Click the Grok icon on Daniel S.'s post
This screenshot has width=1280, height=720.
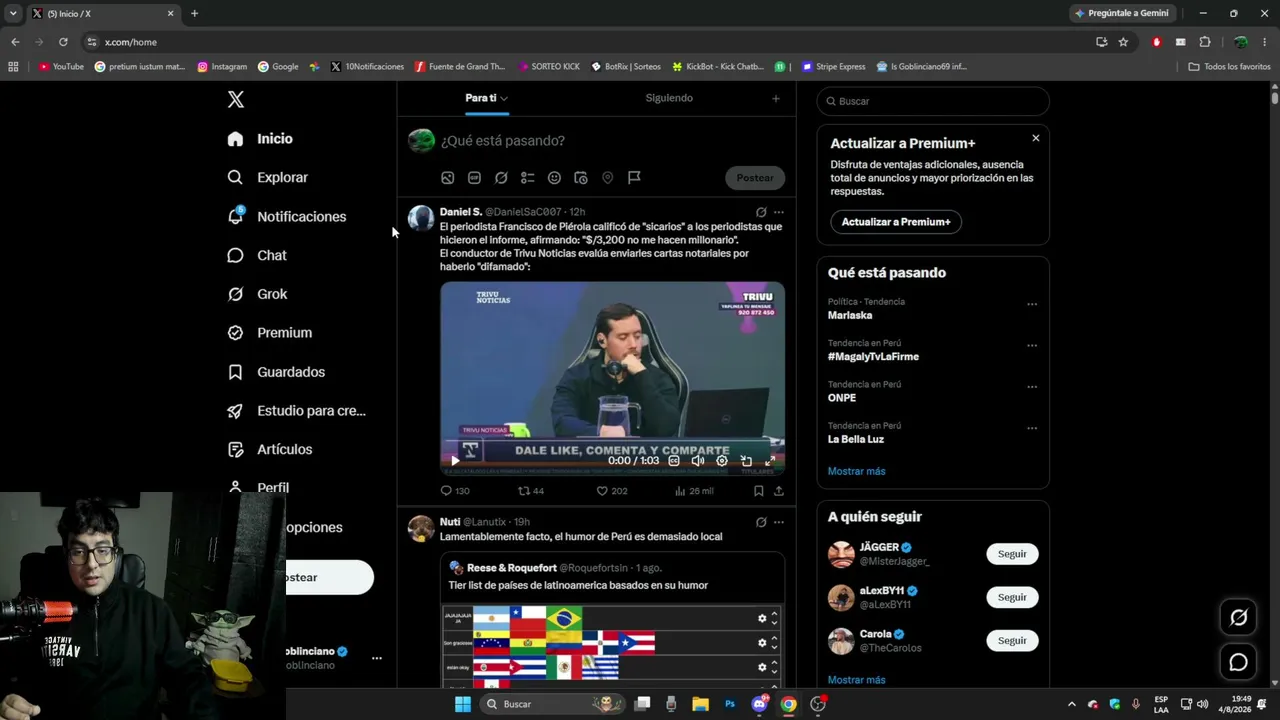pos(761,212)
